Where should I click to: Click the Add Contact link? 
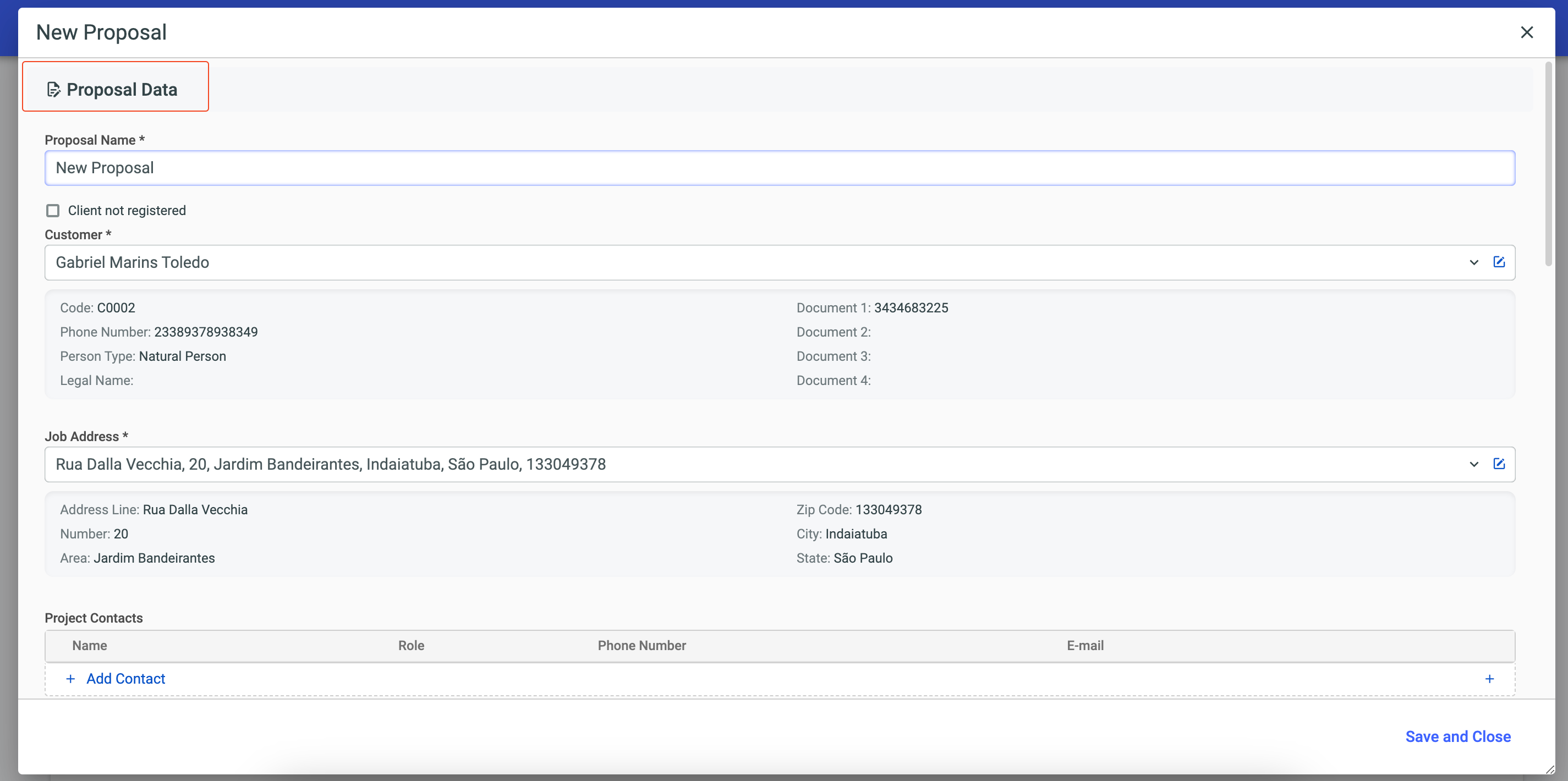pyautogui.click(x=125, y=679)
